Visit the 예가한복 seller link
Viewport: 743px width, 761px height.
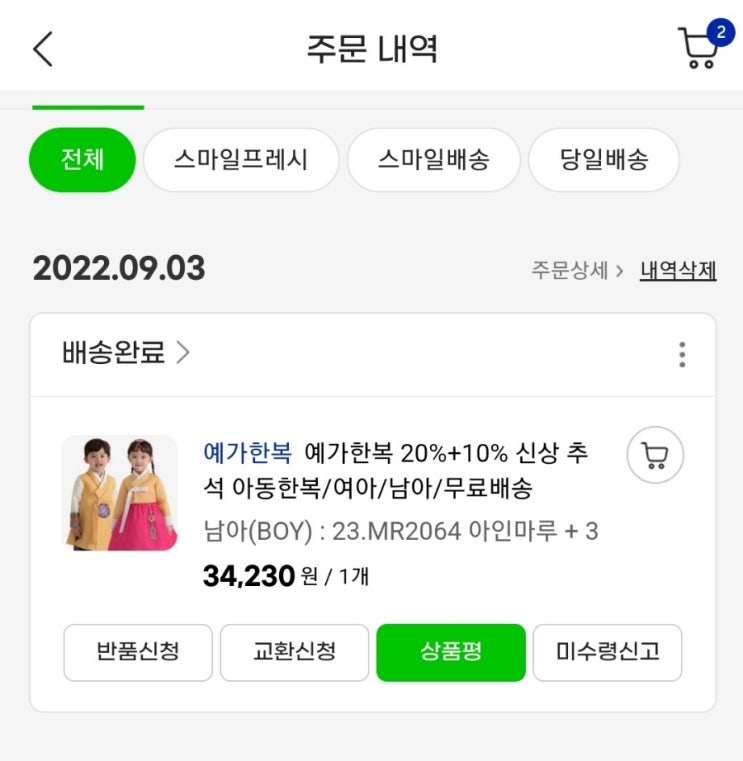(x=247, y=453)
